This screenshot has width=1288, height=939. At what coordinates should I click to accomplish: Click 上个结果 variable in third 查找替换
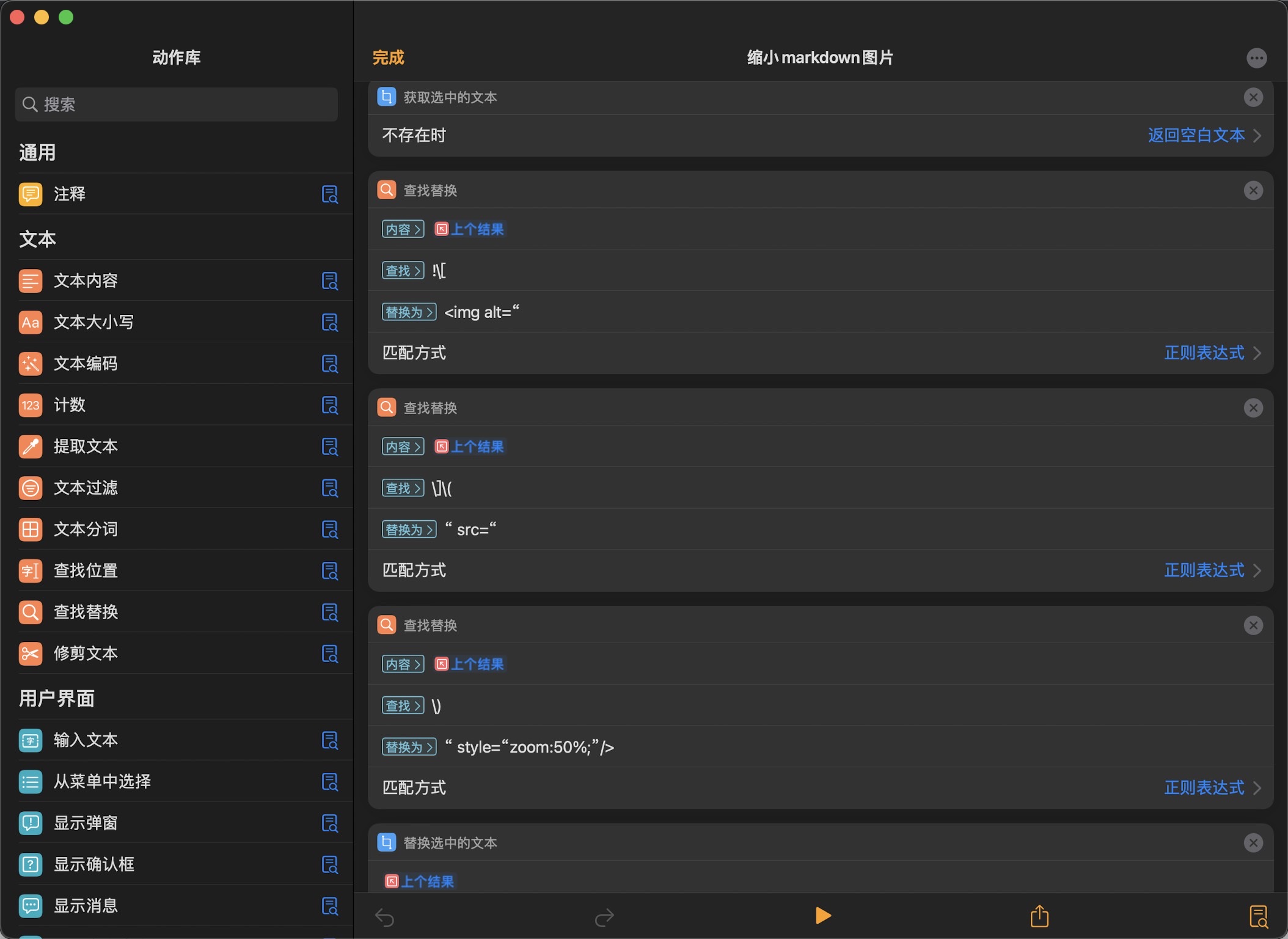469,665
